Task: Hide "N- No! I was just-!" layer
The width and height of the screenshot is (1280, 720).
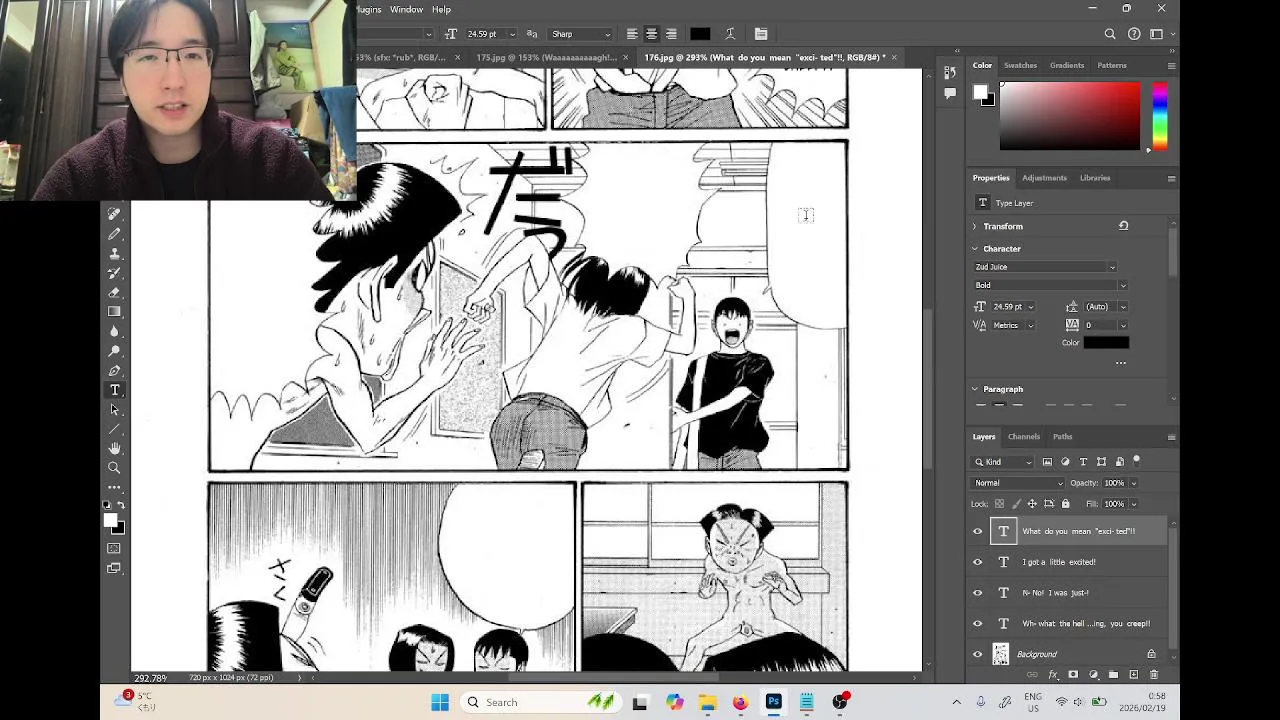Action: 978,593
